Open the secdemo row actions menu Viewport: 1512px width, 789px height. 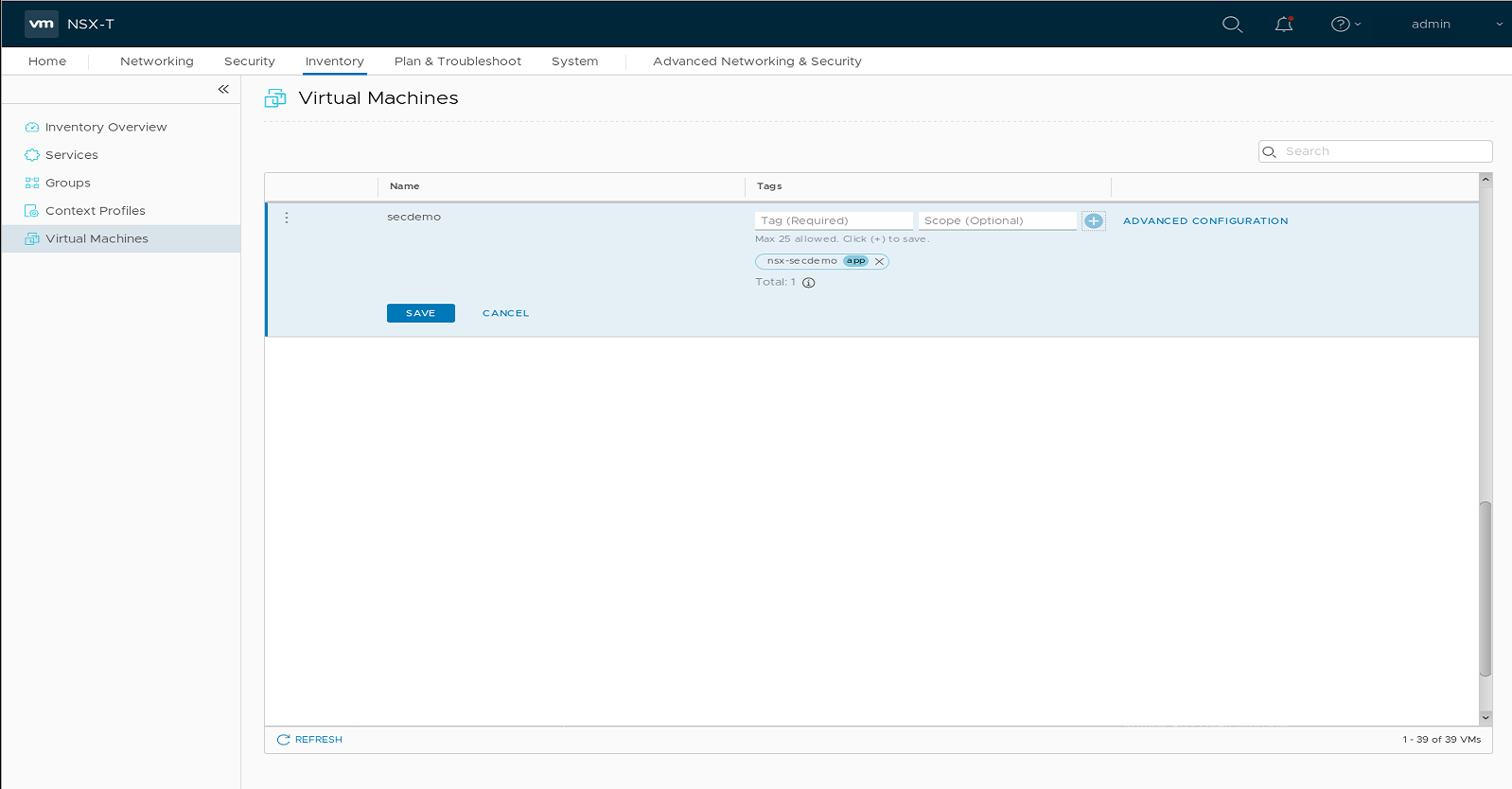287,218
